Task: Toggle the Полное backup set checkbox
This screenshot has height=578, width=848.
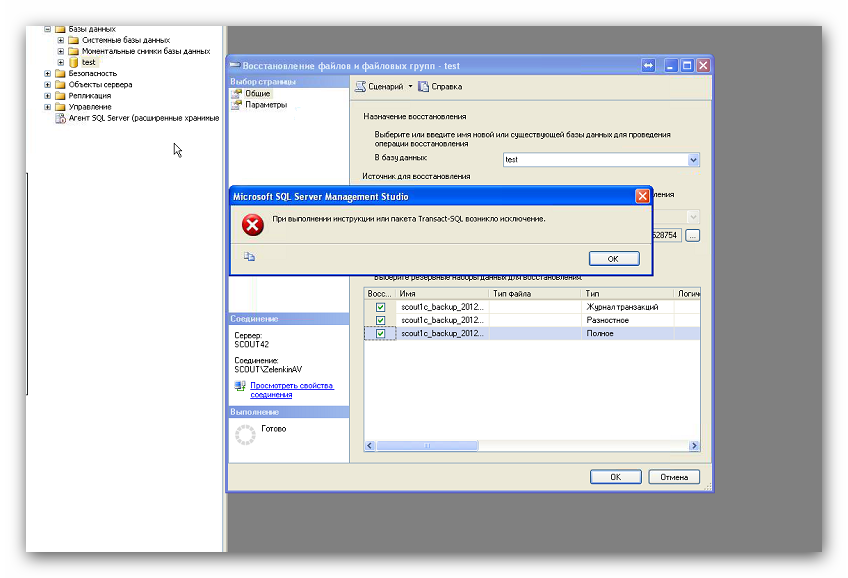Action: pos(380,333)
